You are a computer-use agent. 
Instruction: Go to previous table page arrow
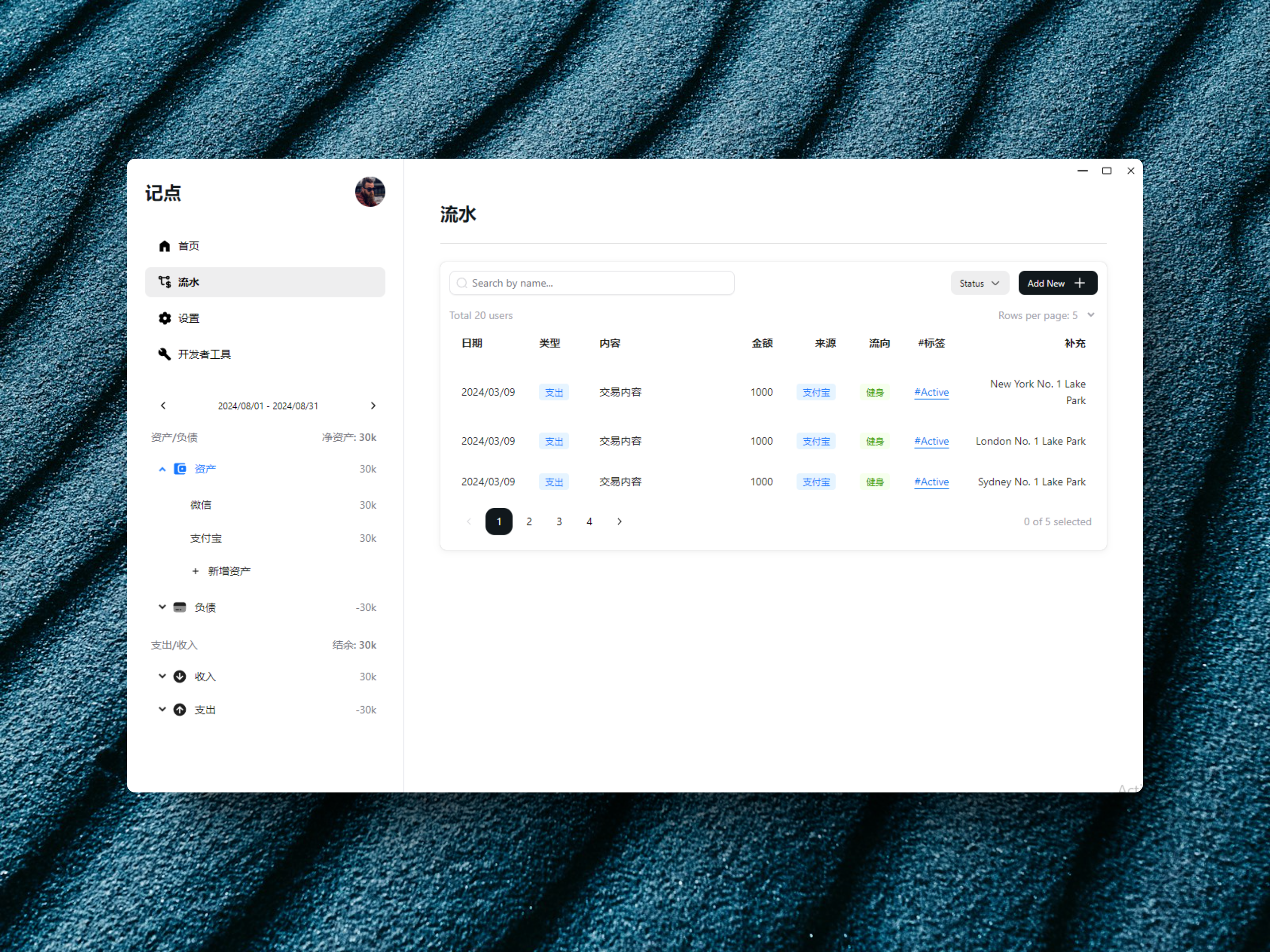[x=469, y=522]
